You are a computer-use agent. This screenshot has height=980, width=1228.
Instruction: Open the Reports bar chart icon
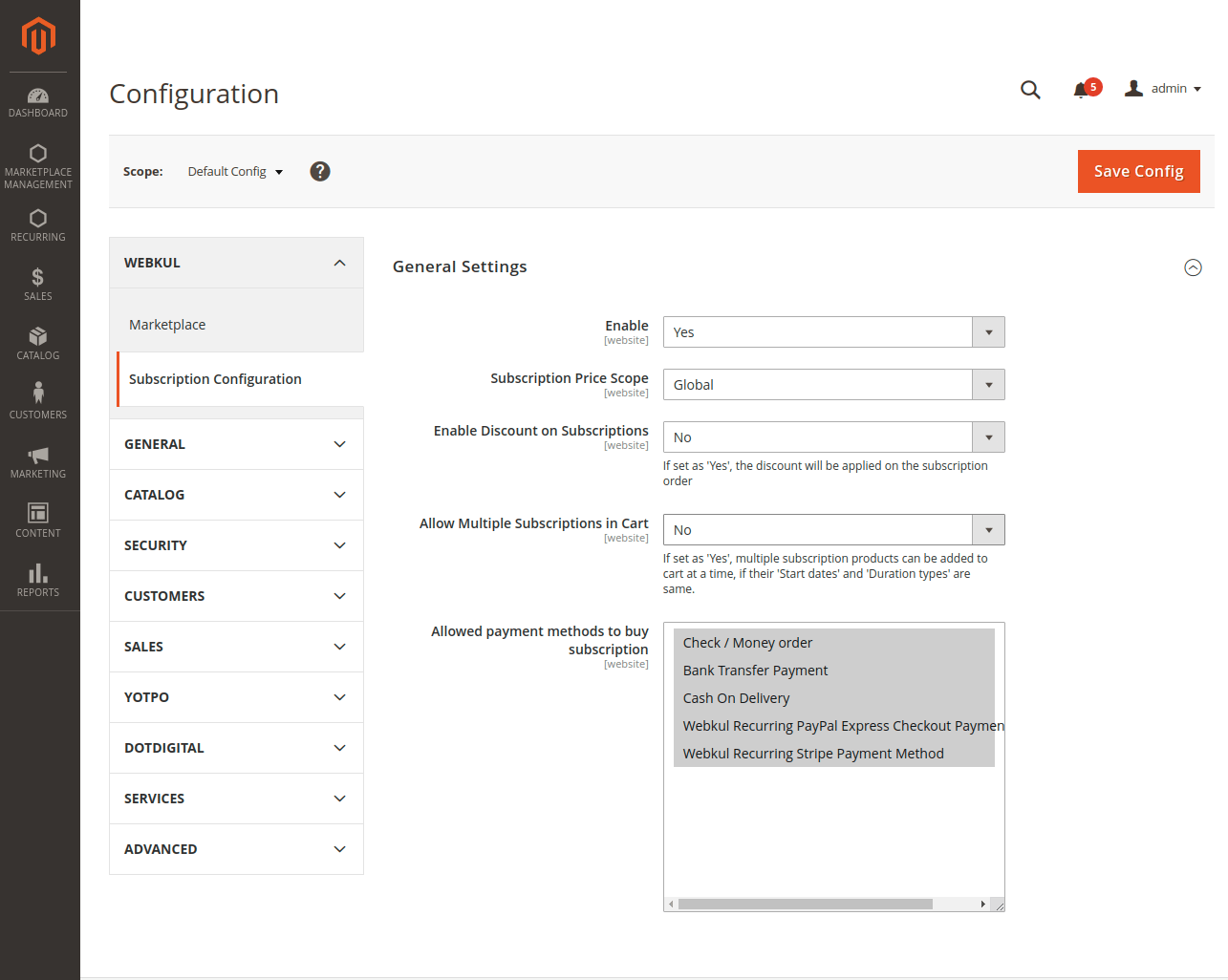click(x=38, y=572)
